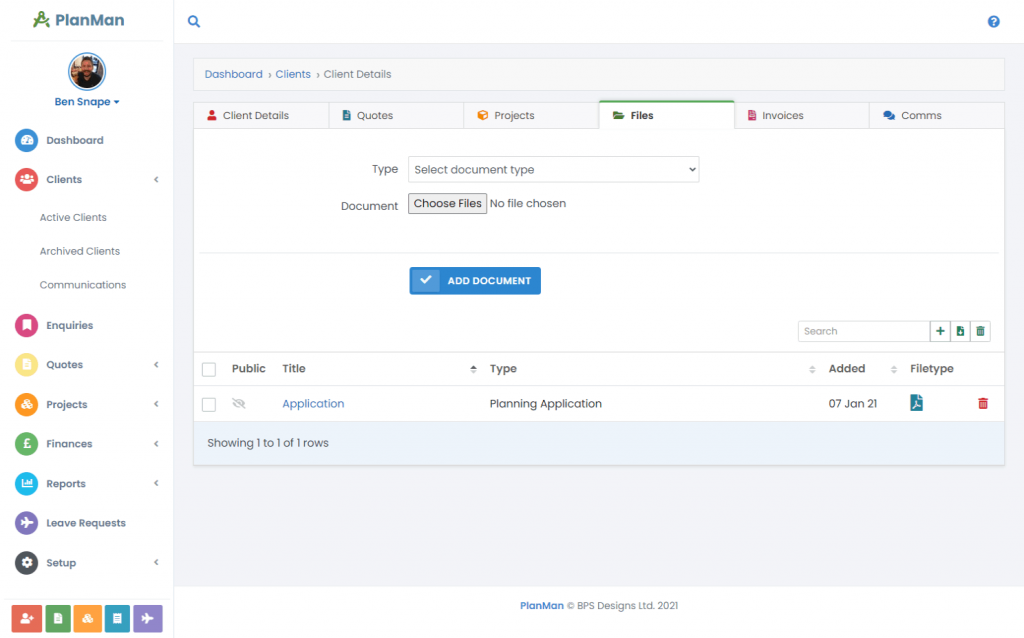
Task: Click the magnifier search icon in the top bar
Action: point(194,22)
